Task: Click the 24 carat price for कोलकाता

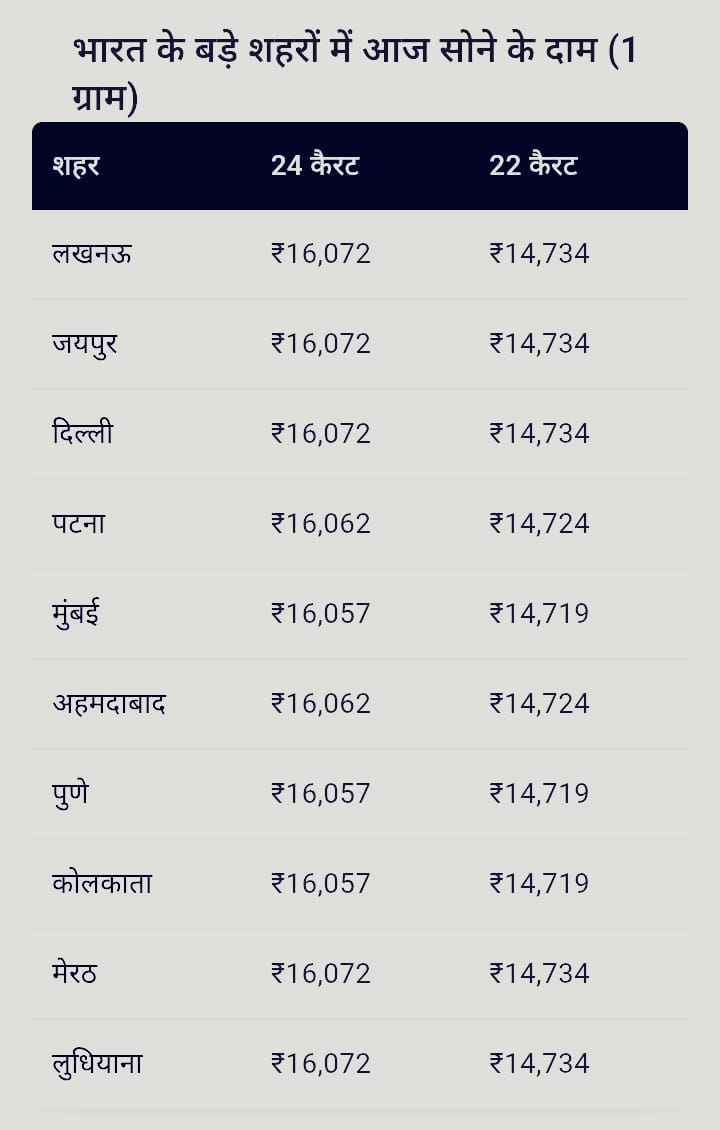Action: click(x=321, y=883)
